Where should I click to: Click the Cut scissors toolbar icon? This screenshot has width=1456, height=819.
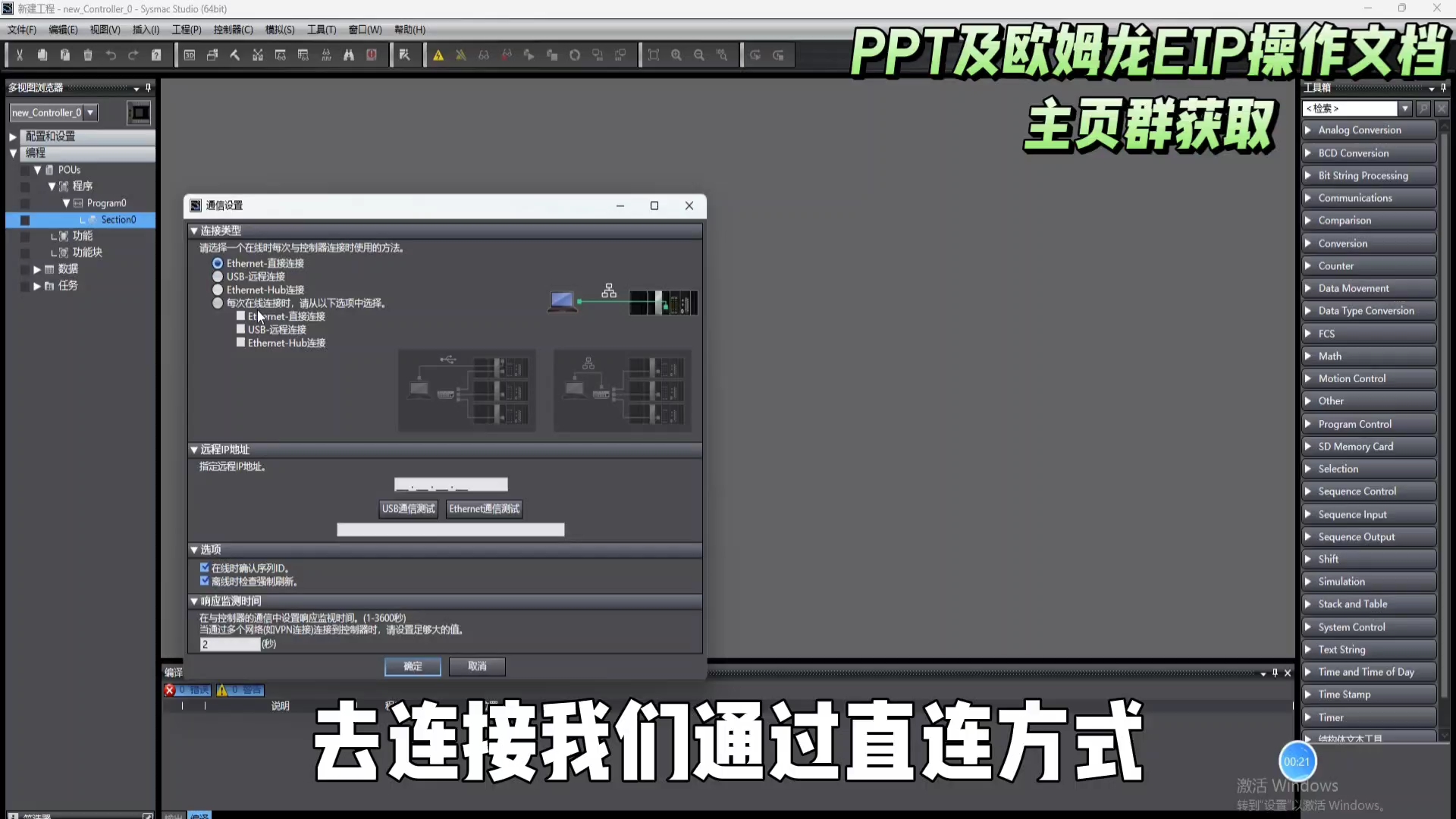[x=20, y=55]
